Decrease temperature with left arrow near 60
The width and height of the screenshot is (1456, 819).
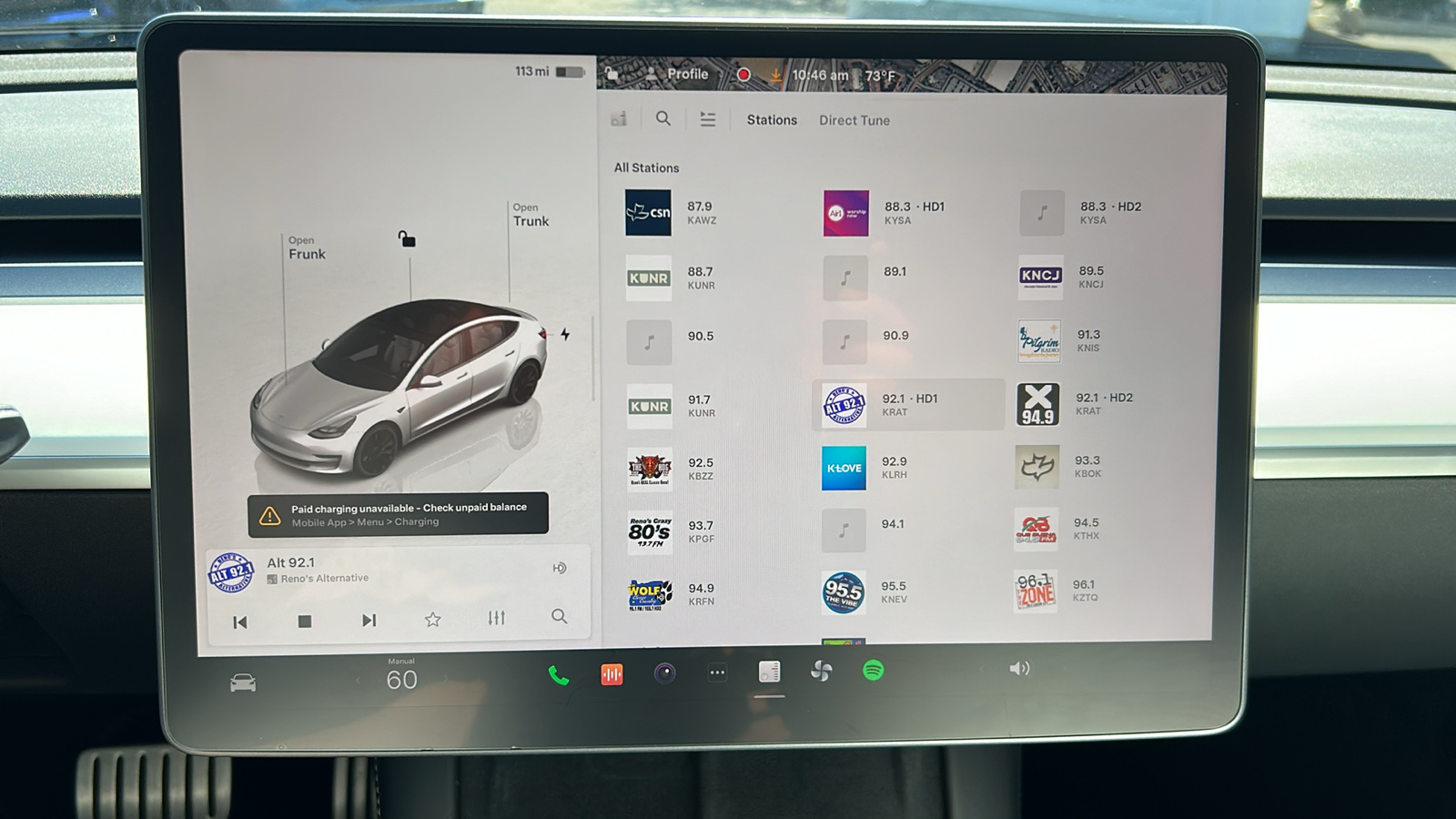tap(359, 681)
